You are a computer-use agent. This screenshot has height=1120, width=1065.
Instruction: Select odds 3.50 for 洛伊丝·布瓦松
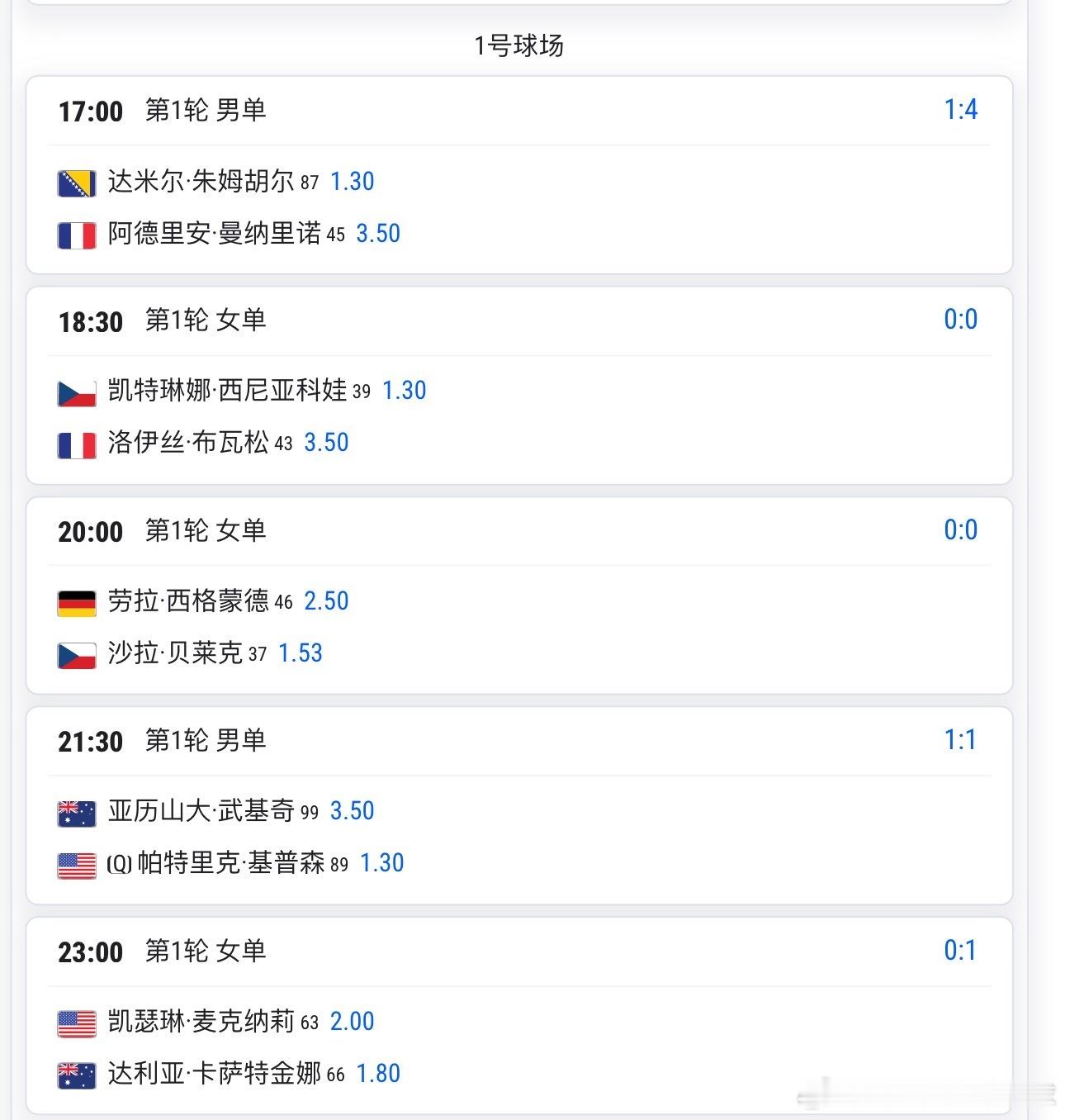coord(327,443)
